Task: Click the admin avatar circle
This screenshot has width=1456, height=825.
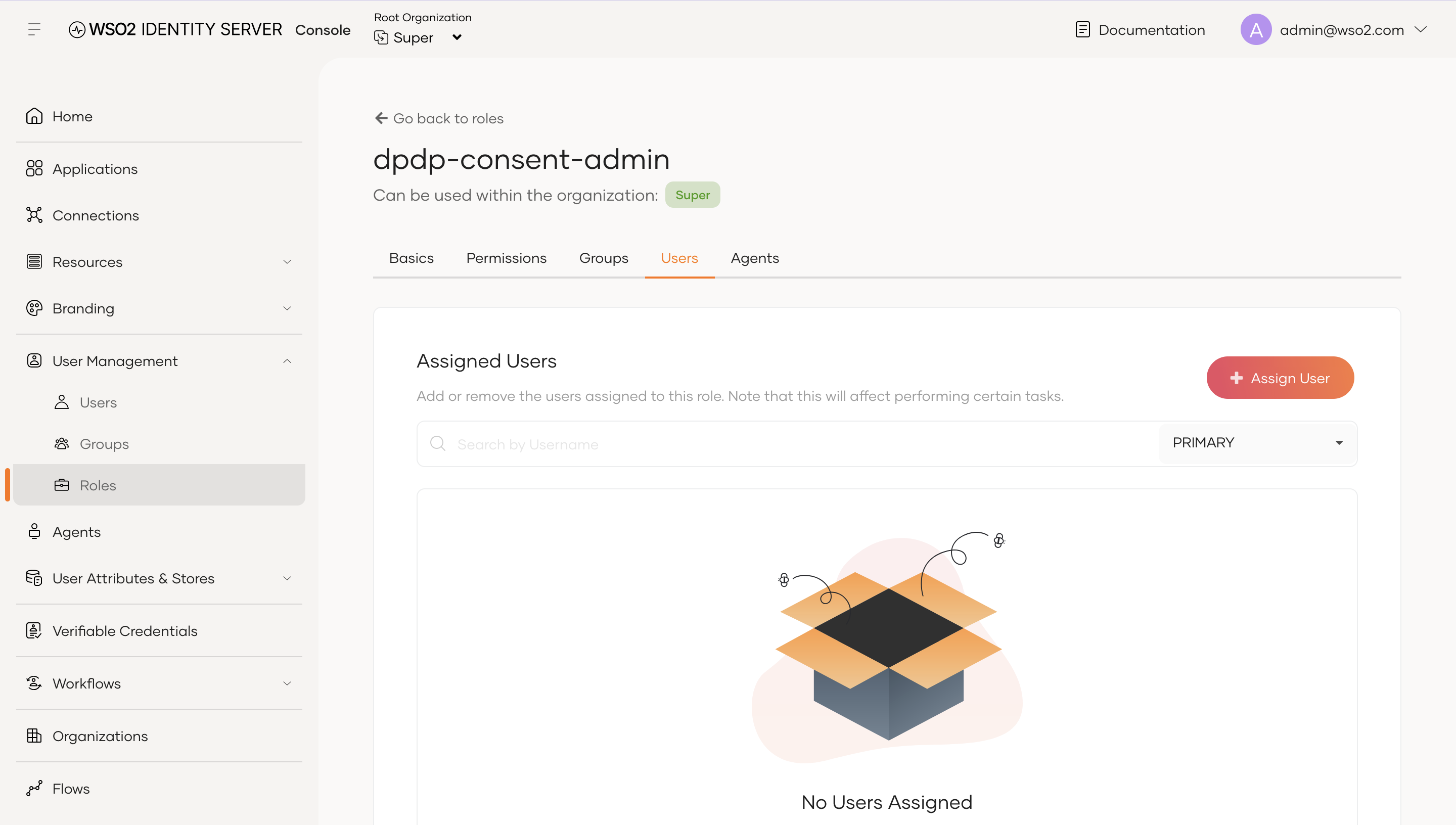Action: point(1256,29)
